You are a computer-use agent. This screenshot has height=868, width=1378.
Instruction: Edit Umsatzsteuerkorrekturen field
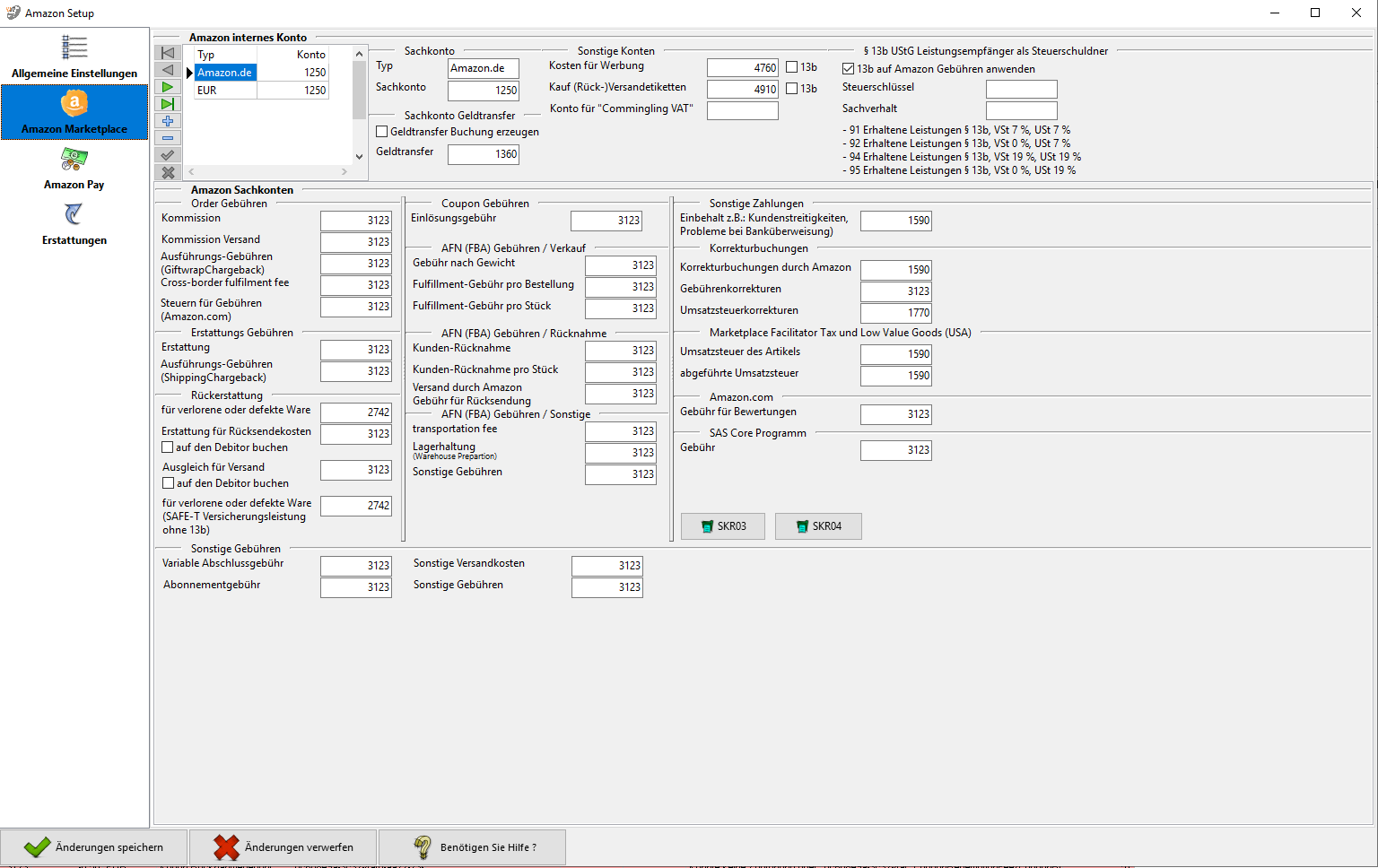click(896, 313)
